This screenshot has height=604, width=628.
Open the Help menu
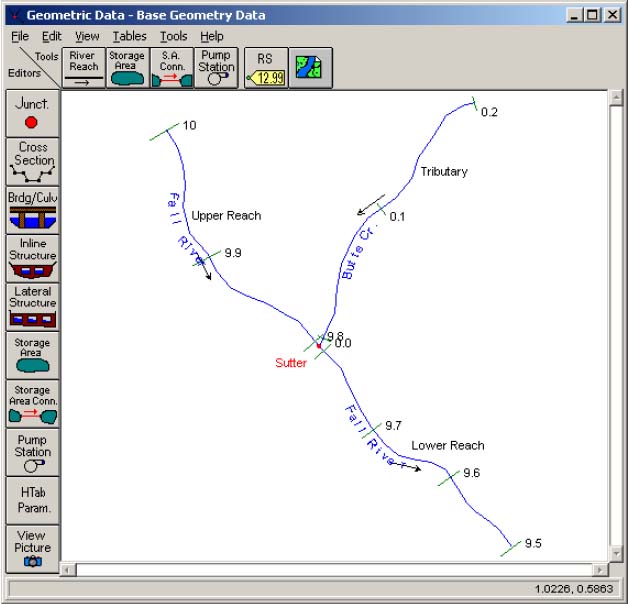tap(211, 36)
